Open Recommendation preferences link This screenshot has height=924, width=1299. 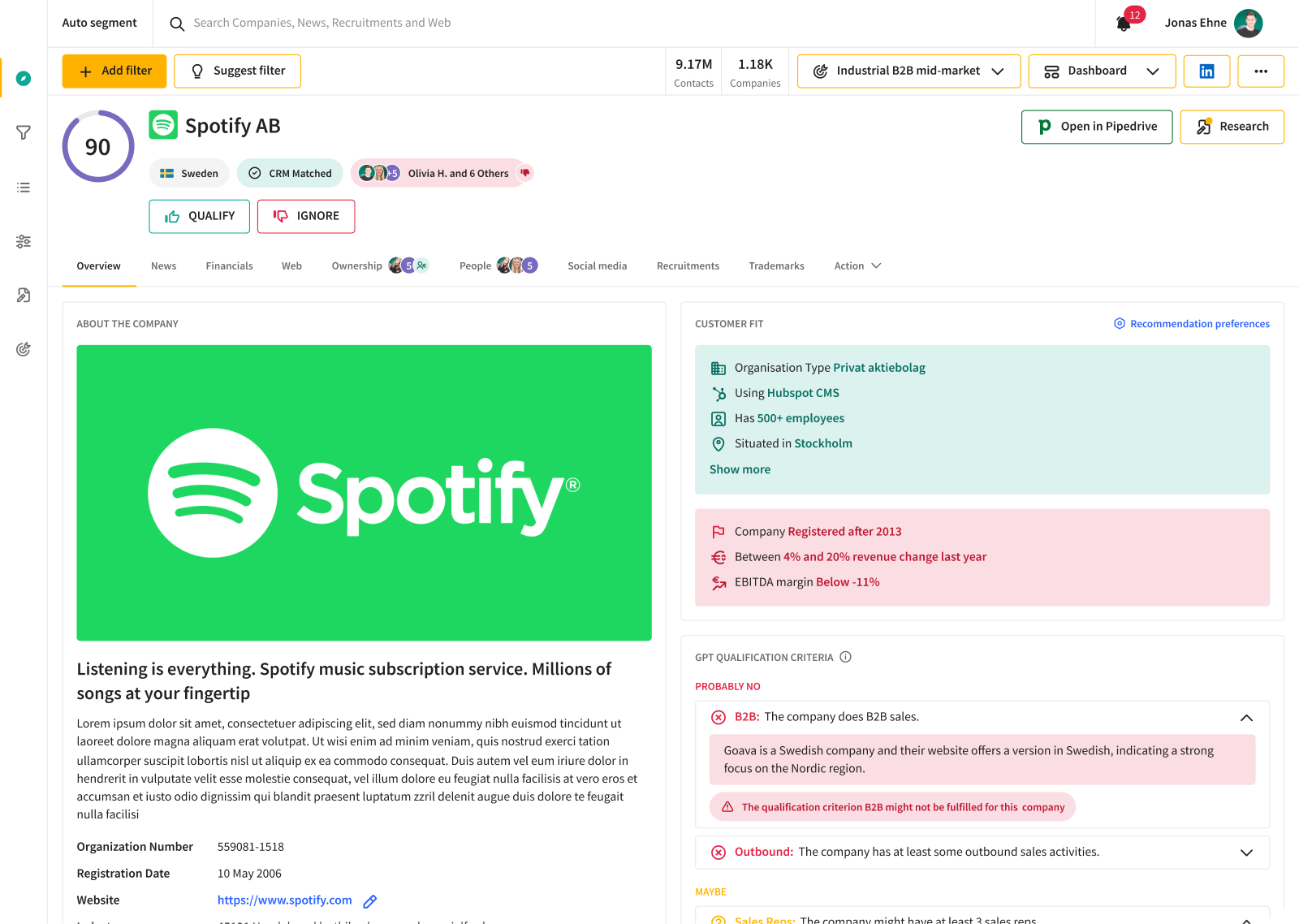point(1191,324)
